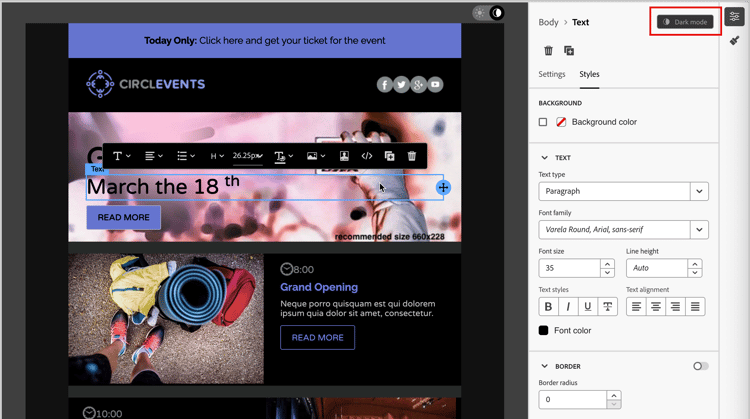The image size is (750, 419).
Task: Click the blue move handle beside text block
Action: pos(443,187)
